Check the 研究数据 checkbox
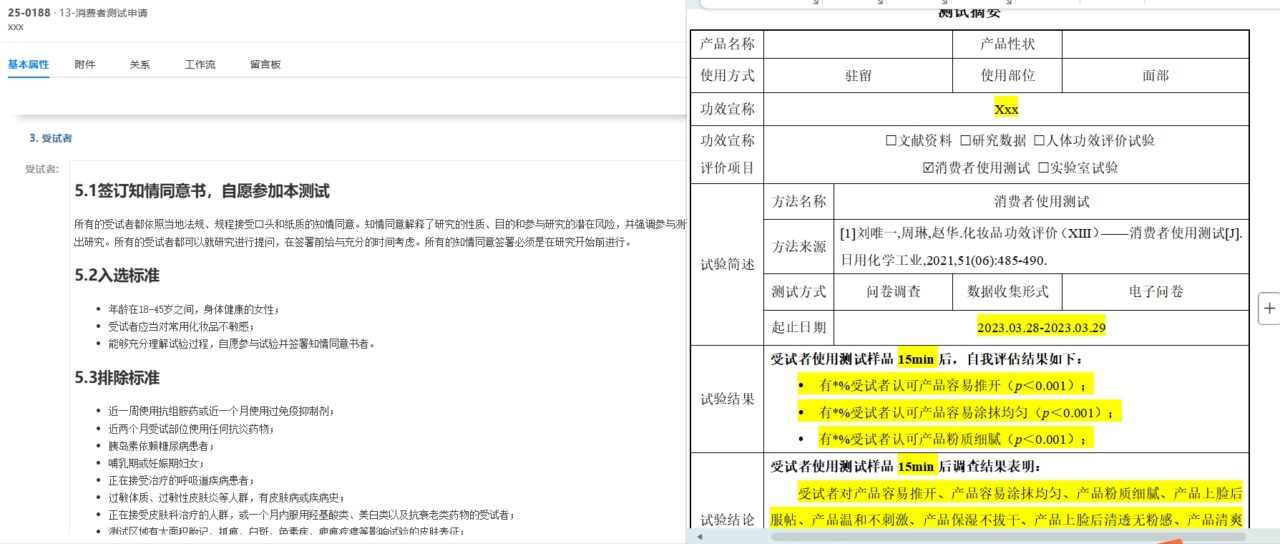The image size is (1280, 544). point(965,141)
